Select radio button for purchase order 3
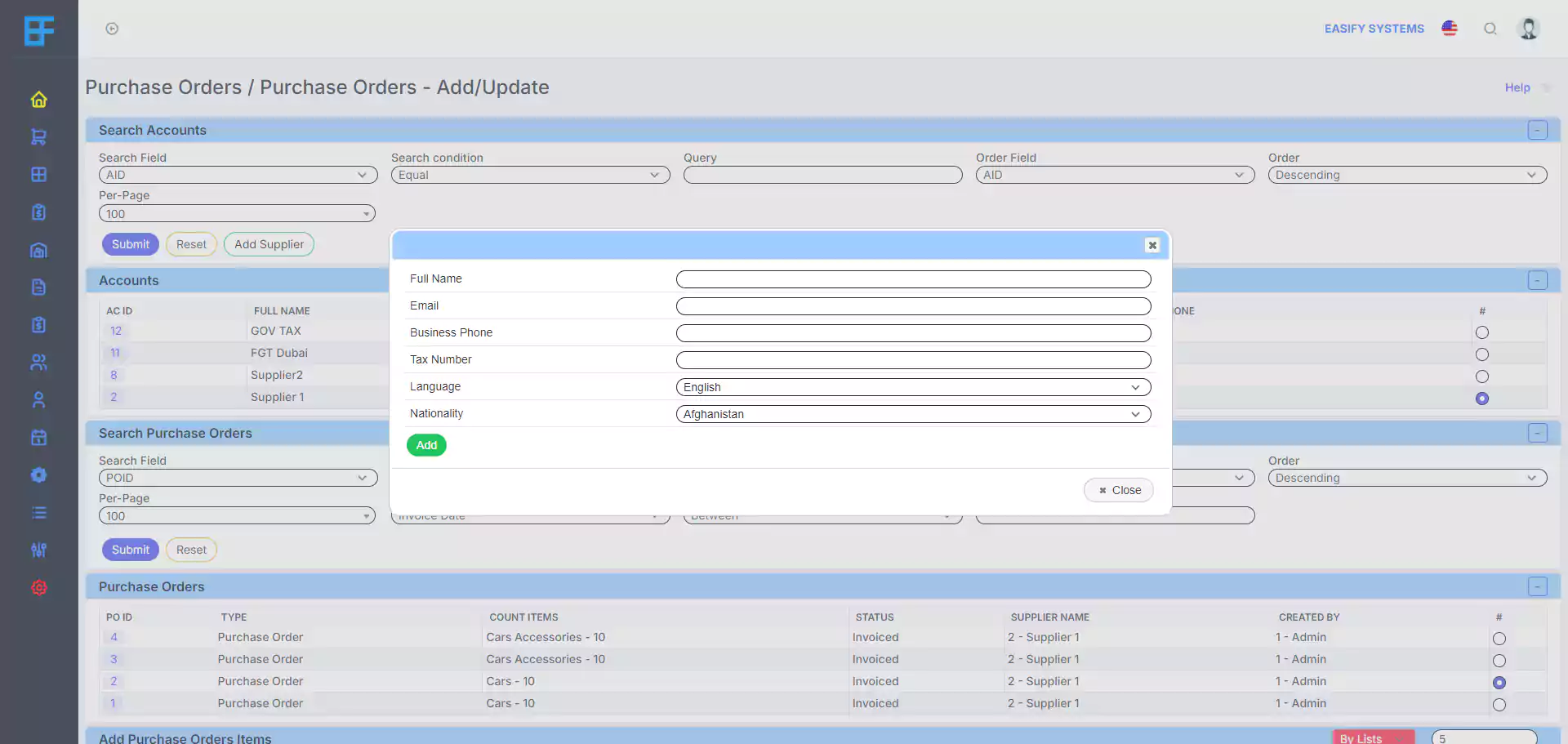The height and width of the screenshot is (744, 1568). click(x=1499, y=661)
